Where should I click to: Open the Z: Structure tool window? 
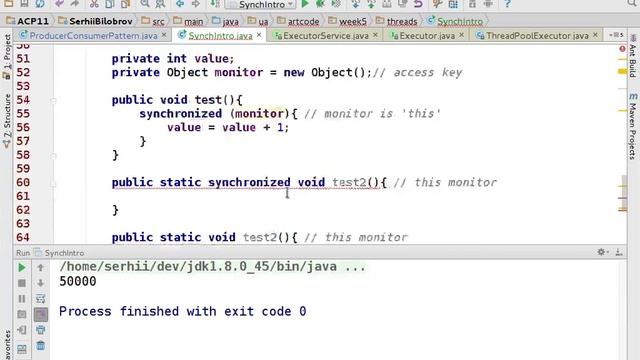coord(7,121)
